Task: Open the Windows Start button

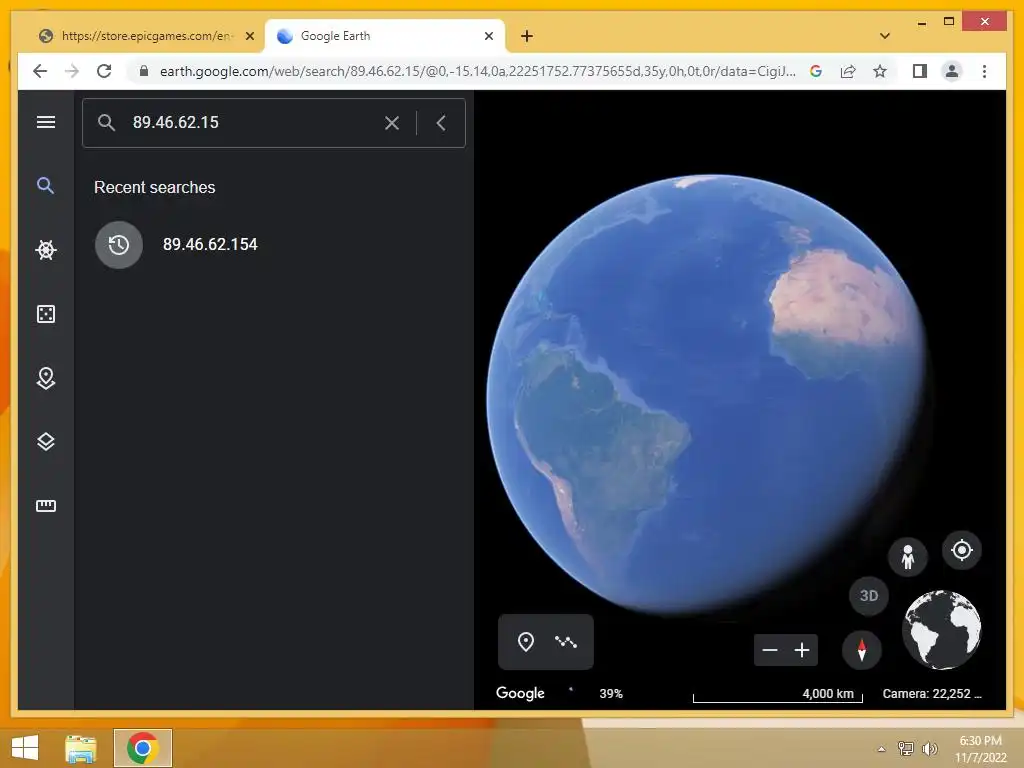Action: pos(25,747)
